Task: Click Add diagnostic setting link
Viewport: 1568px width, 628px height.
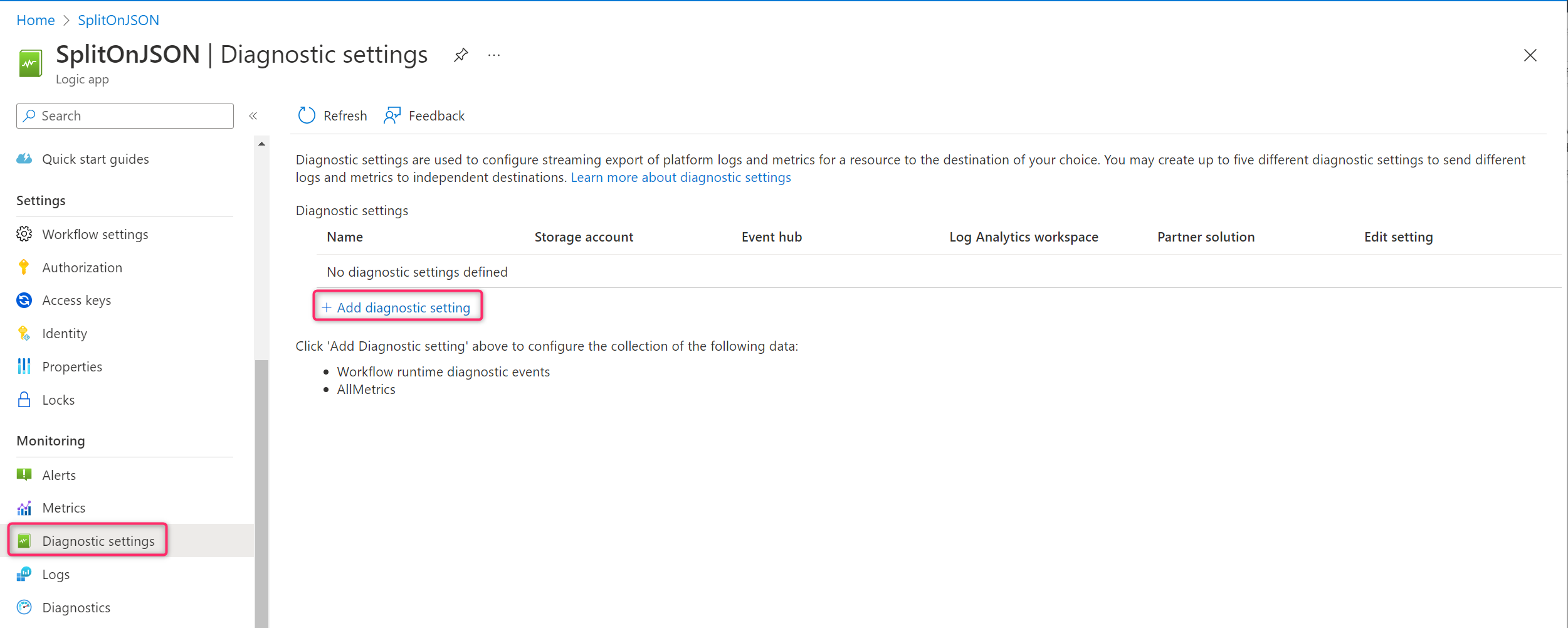Action: (403, 308)
